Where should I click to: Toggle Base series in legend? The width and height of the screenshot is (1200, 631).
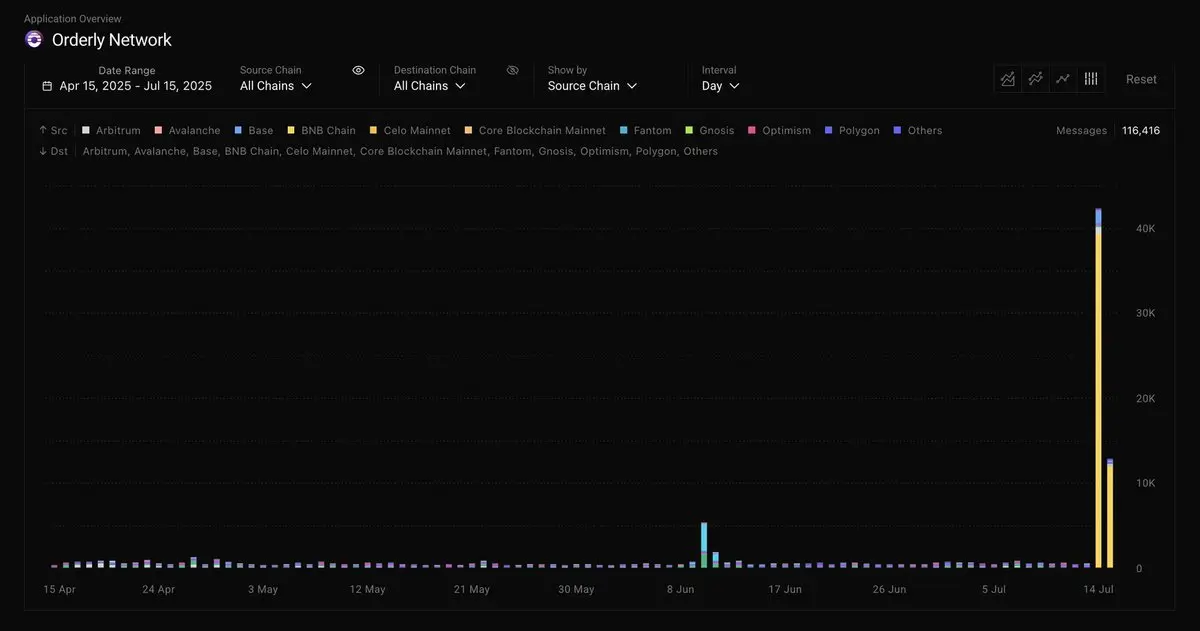[254, 130]
